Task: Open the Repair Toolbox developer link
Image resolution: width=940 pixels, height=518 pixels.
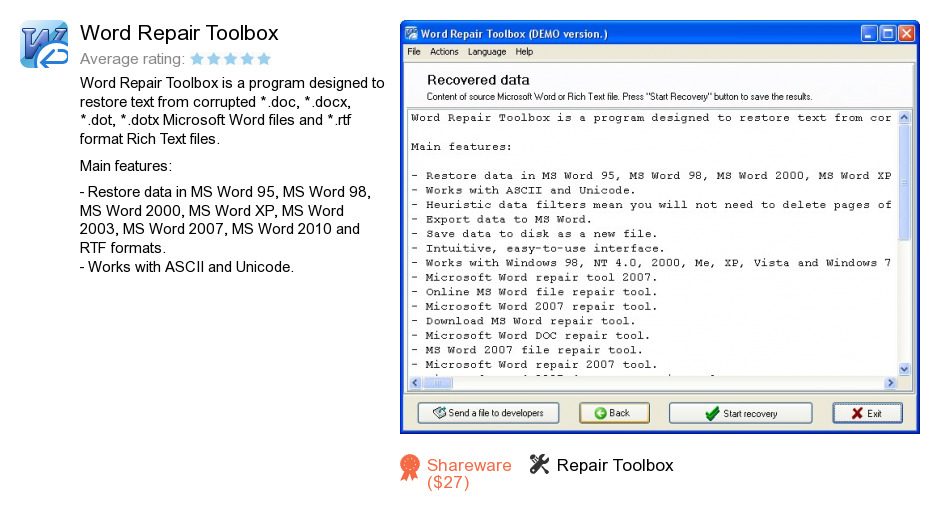Action: pyautogui.click(x=615, y=465)
